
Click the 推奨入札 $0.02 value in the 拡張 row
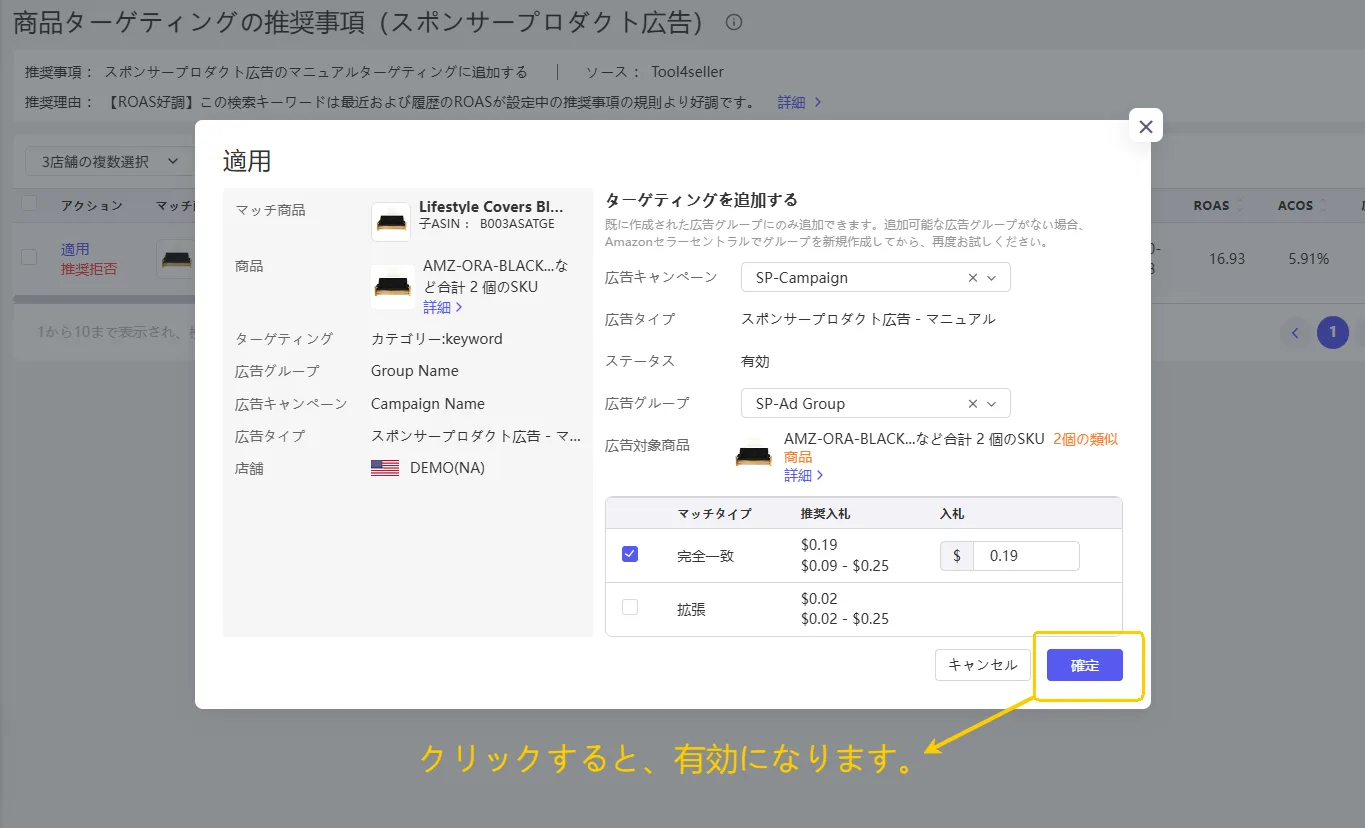[819, 599]
